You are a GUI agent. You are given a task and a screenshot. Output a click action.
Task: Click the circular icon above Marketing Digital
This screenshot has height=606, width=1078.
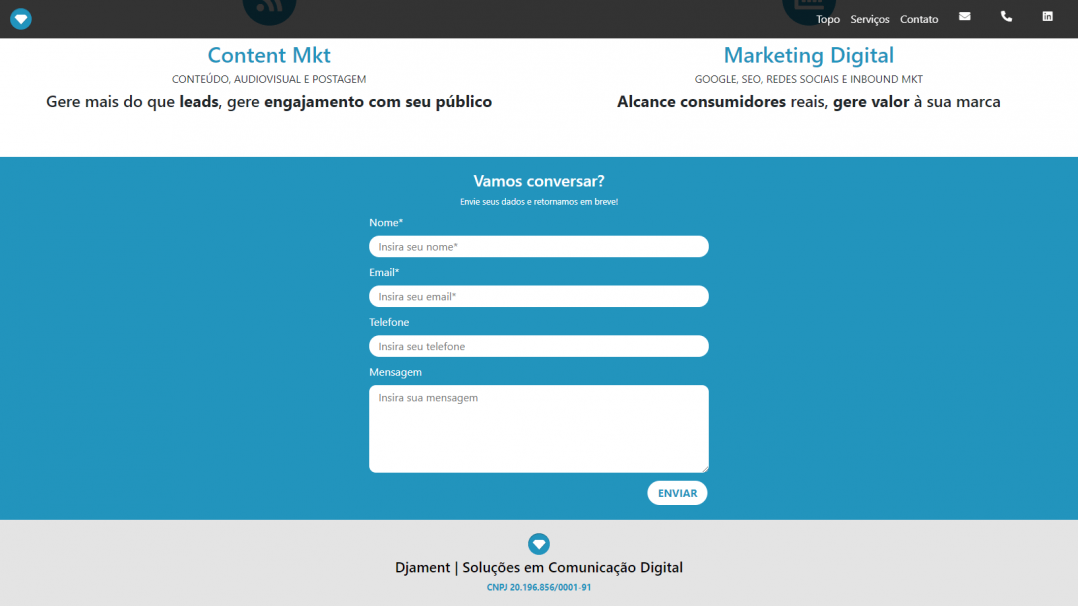(x=808, y=10)
